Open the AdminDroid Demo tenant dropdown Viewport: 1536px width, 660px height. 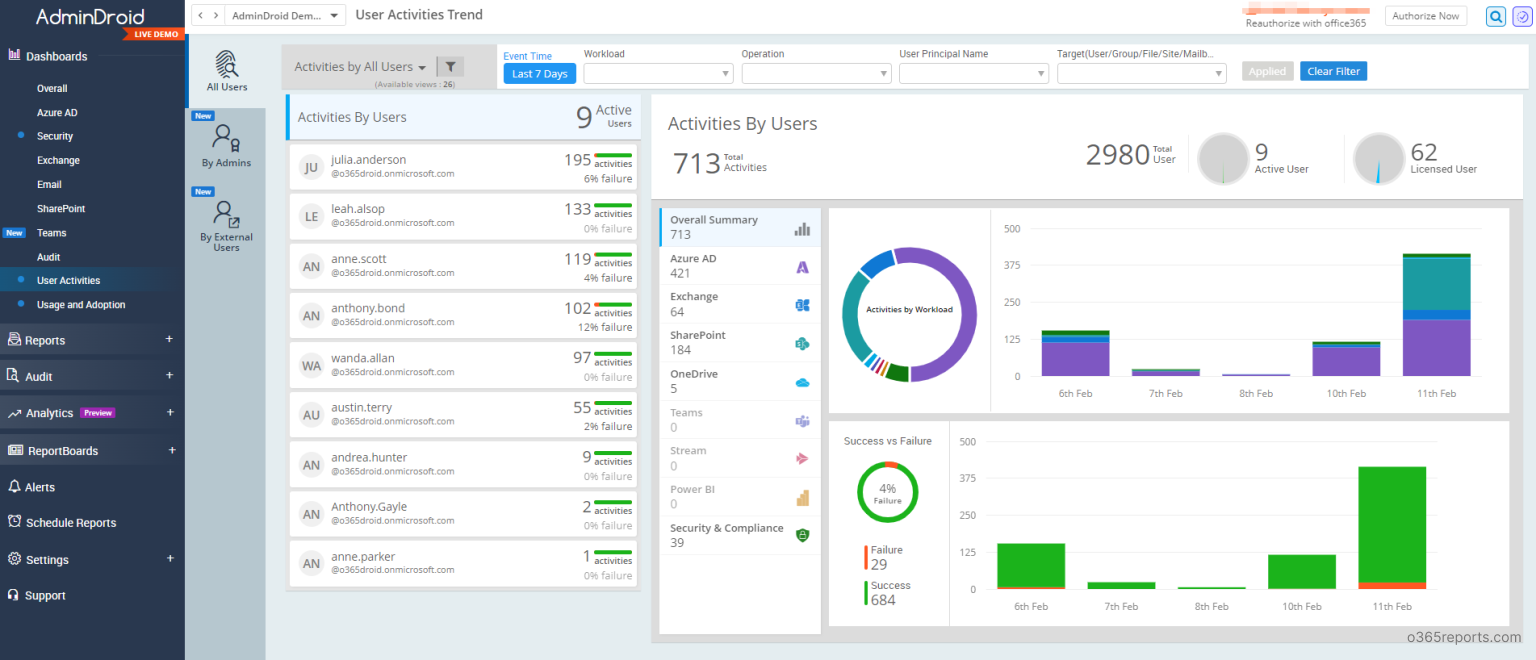(x=286, y=15)
